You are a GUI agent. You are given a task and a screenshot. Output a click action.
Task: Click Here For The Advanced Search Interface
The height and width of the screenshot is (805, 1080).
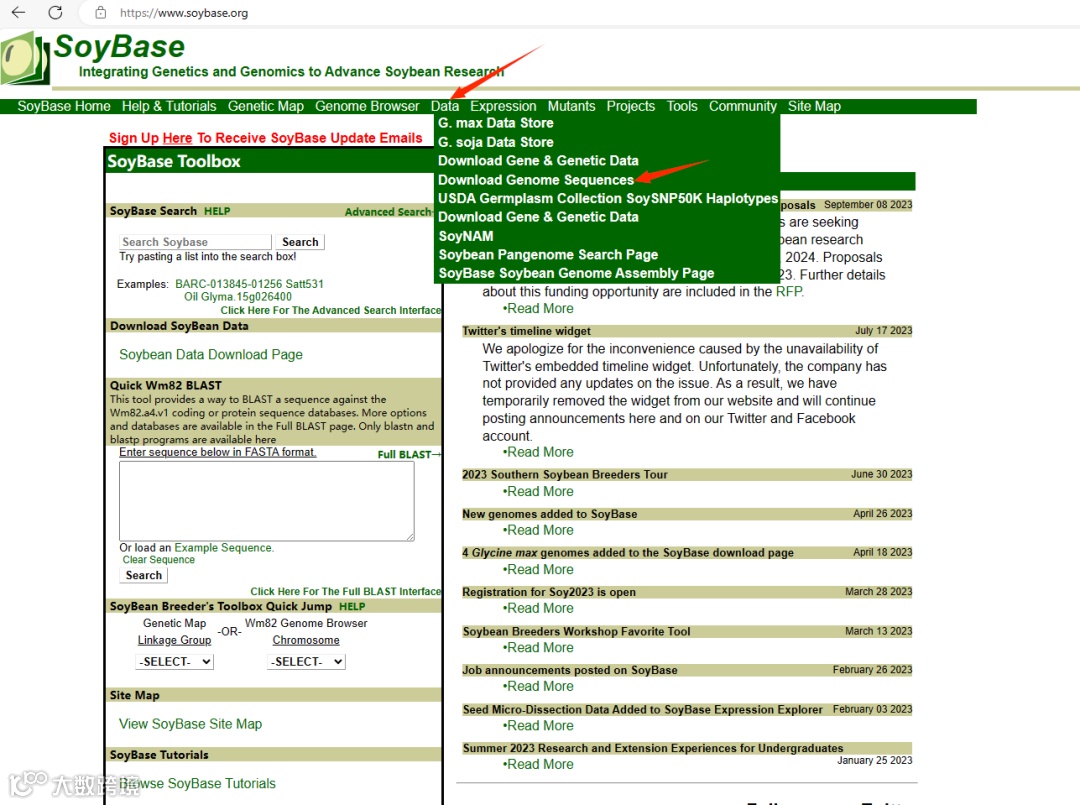(x=331, y=311)
